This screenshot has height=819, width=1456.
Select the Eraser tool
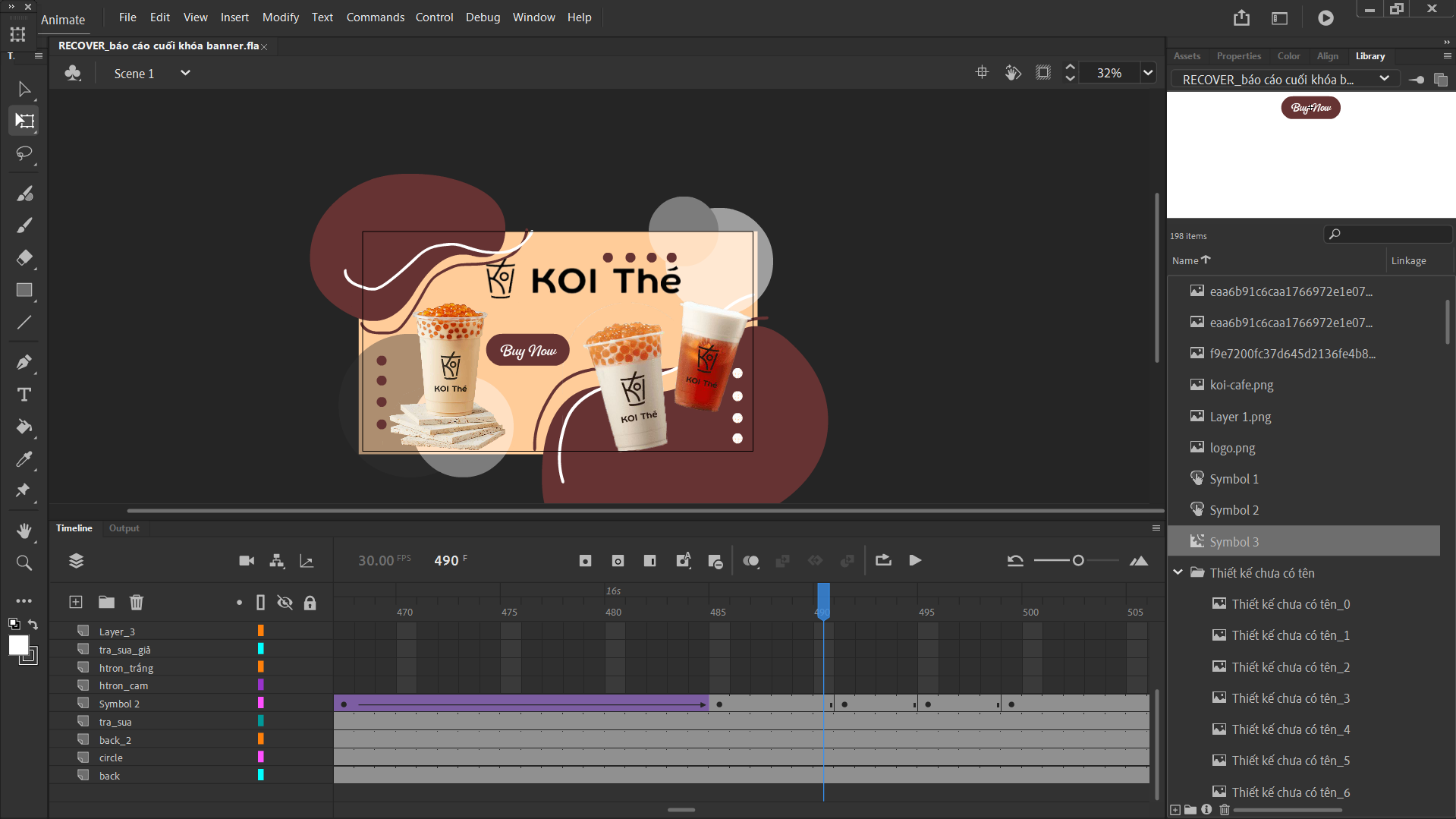pos(24,258)
